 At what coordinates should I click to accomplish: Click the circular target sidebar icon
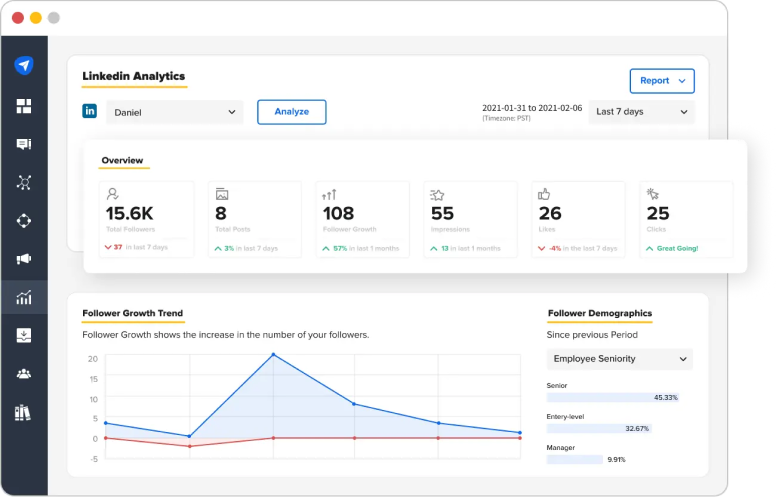click(x=24, y=221)
